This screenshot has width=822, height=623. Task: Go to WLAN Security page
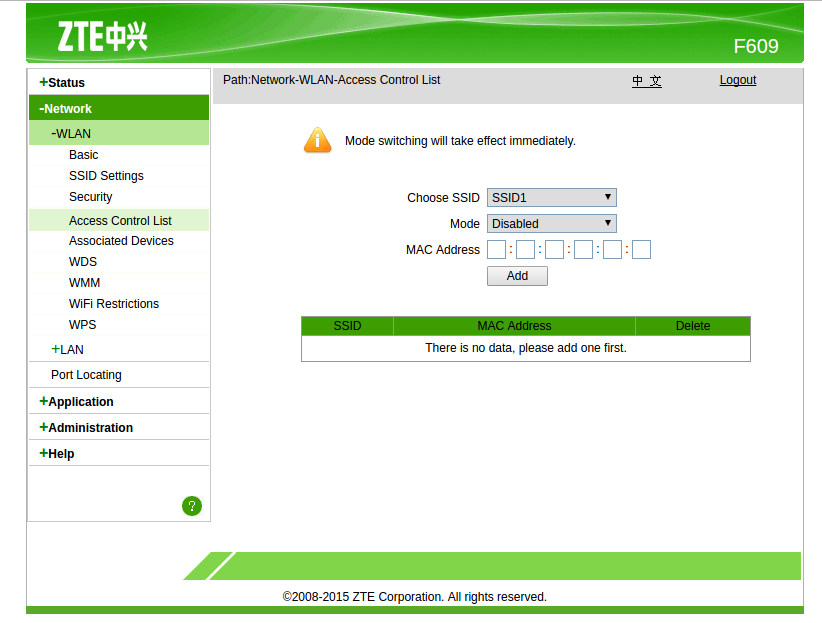[x=90, y=197]
